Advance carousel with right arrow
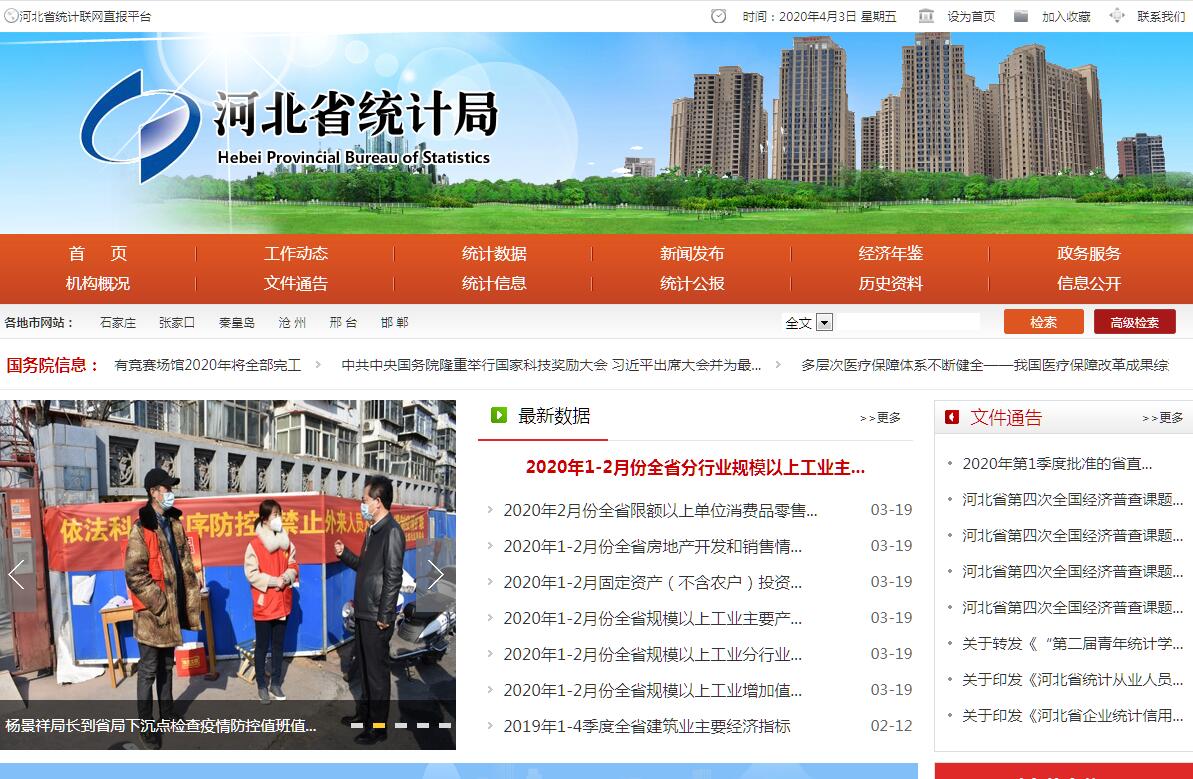The image size is (1193, 779). [x=435, y=574]
